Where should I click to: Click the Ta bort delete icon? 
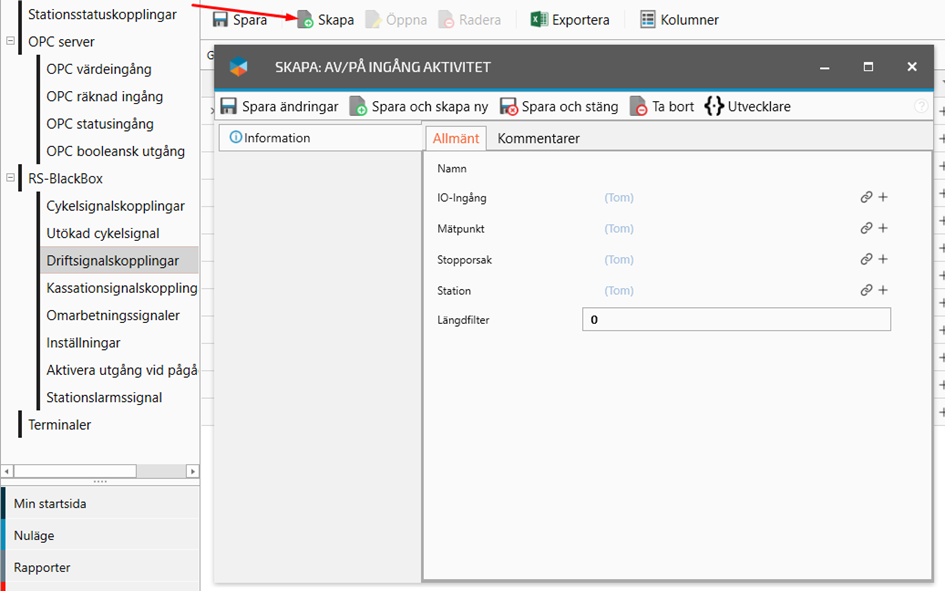coord(639,106)
